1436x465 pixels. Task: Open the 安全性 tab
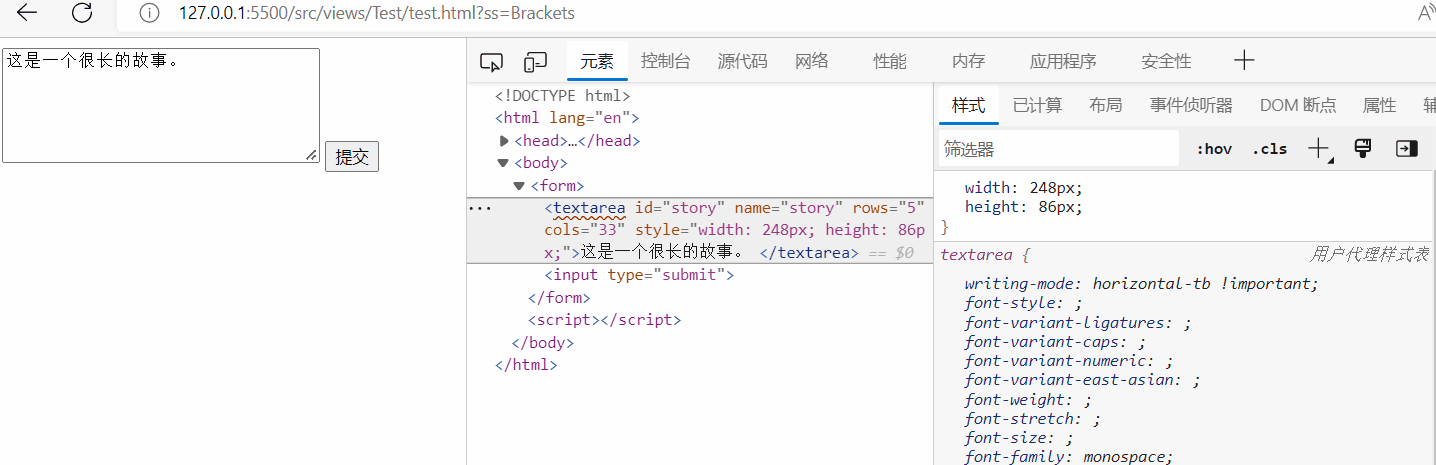pos(1166,61)
